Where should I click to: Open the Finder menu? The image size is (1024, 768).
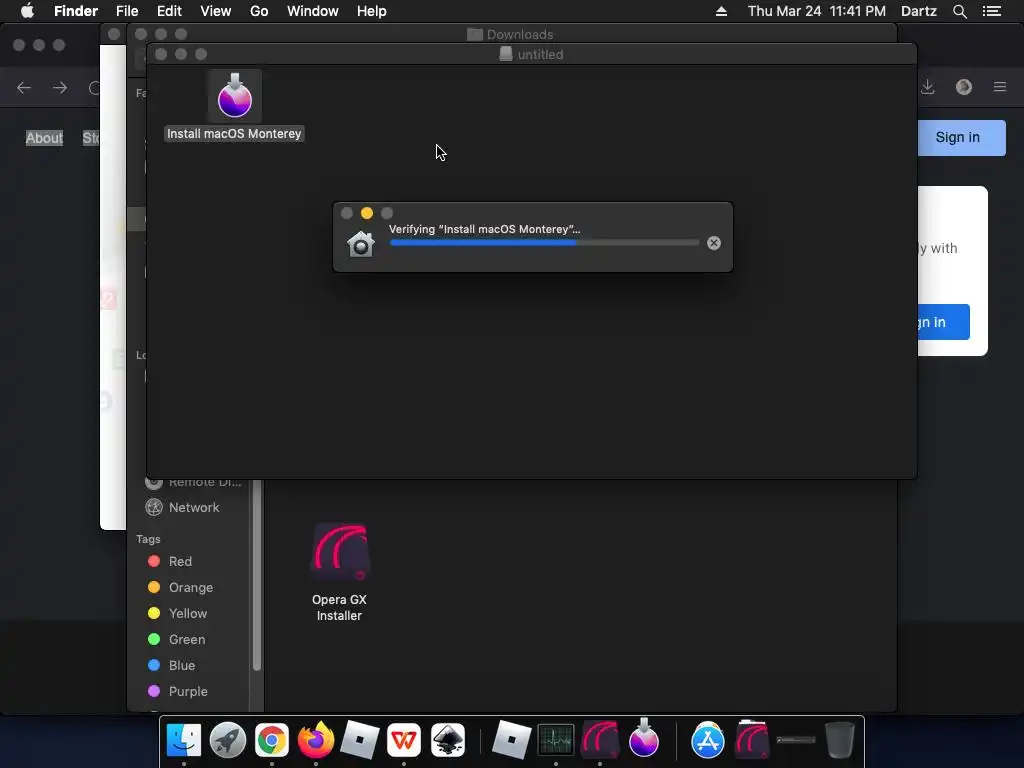coord(76,11)
